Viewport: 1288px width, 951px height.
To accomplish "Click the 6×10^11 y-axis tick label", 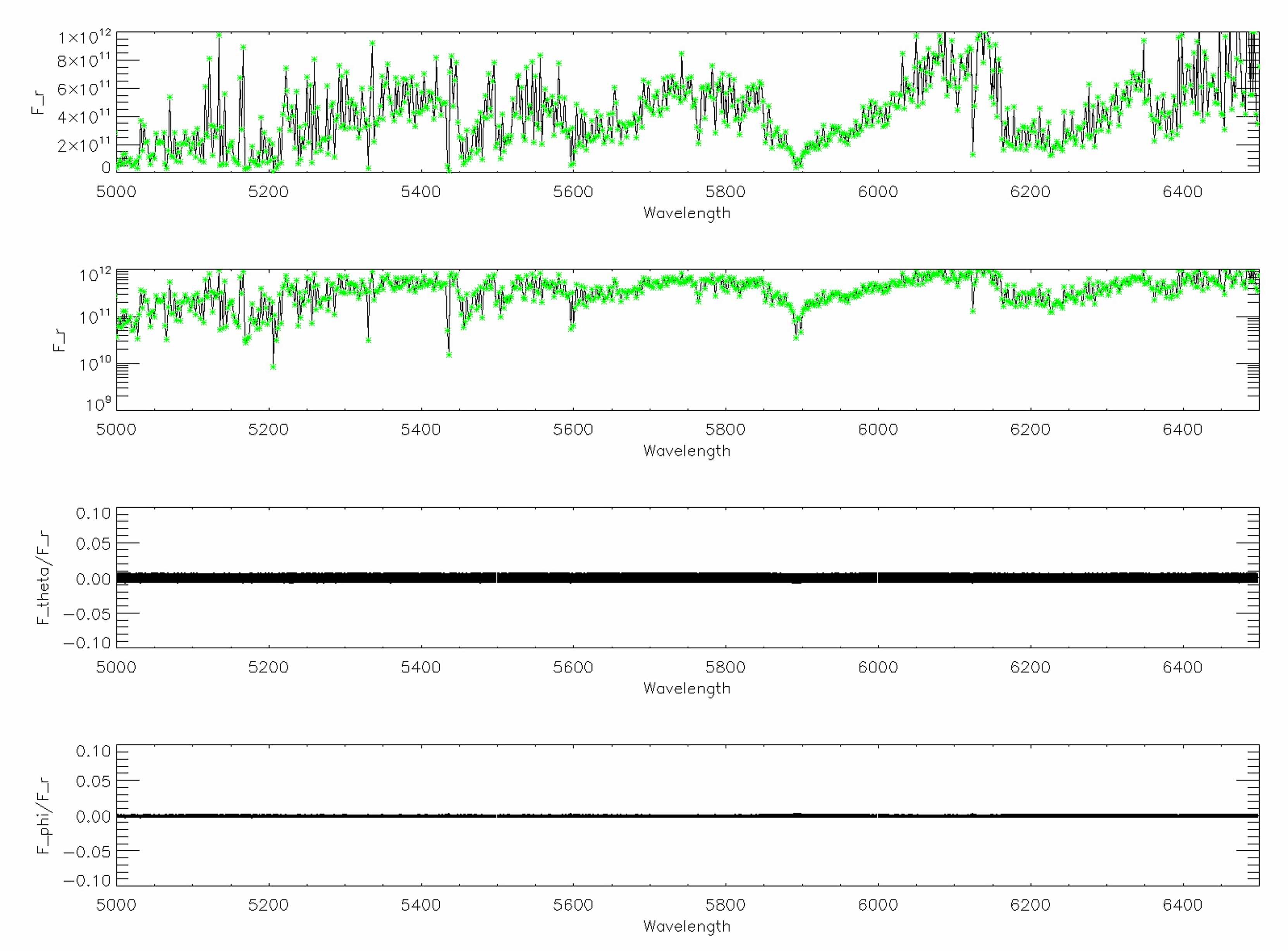I will pyautogui.click(x=84, y=89).
